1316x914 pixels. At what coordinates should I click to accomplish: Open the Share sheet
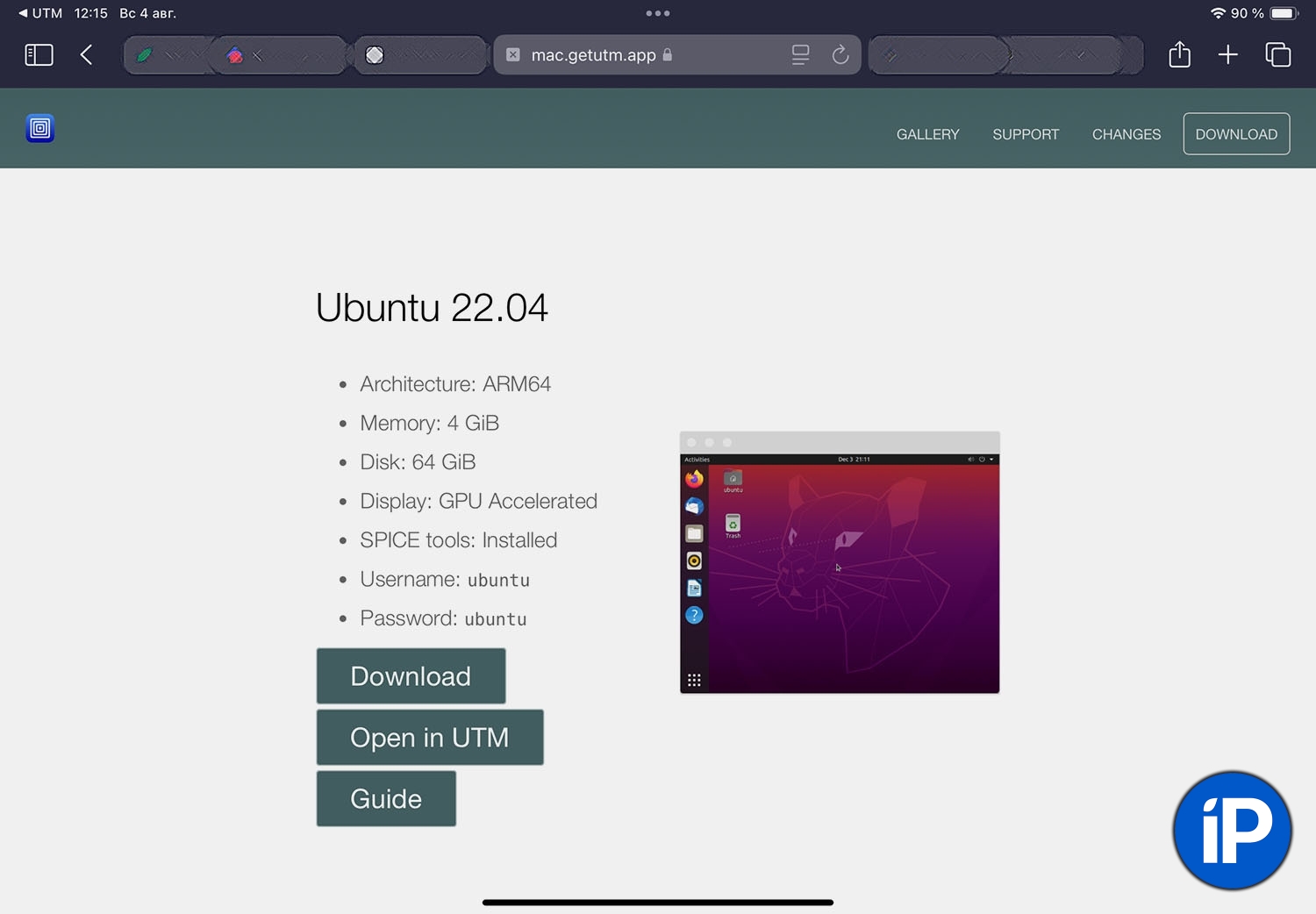tap(1180, 54)
